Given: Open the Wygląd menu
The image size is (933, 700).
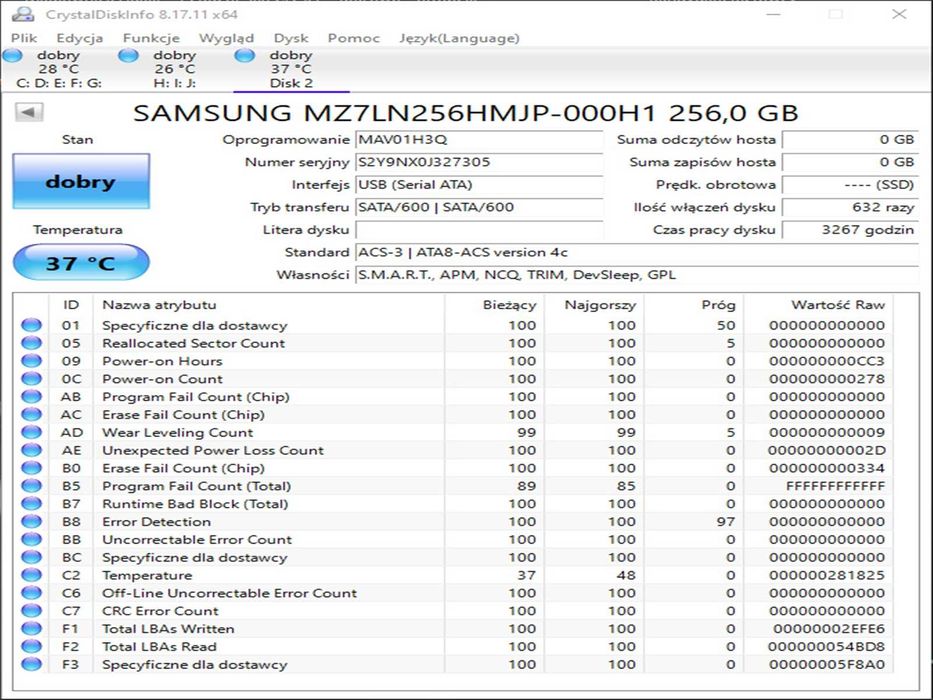Looking at the screenshot, I should click(226, 38).
